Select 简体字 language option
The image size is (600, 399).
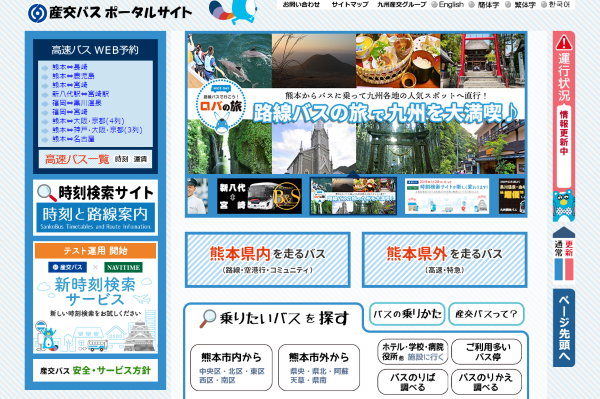coord(484,5)
